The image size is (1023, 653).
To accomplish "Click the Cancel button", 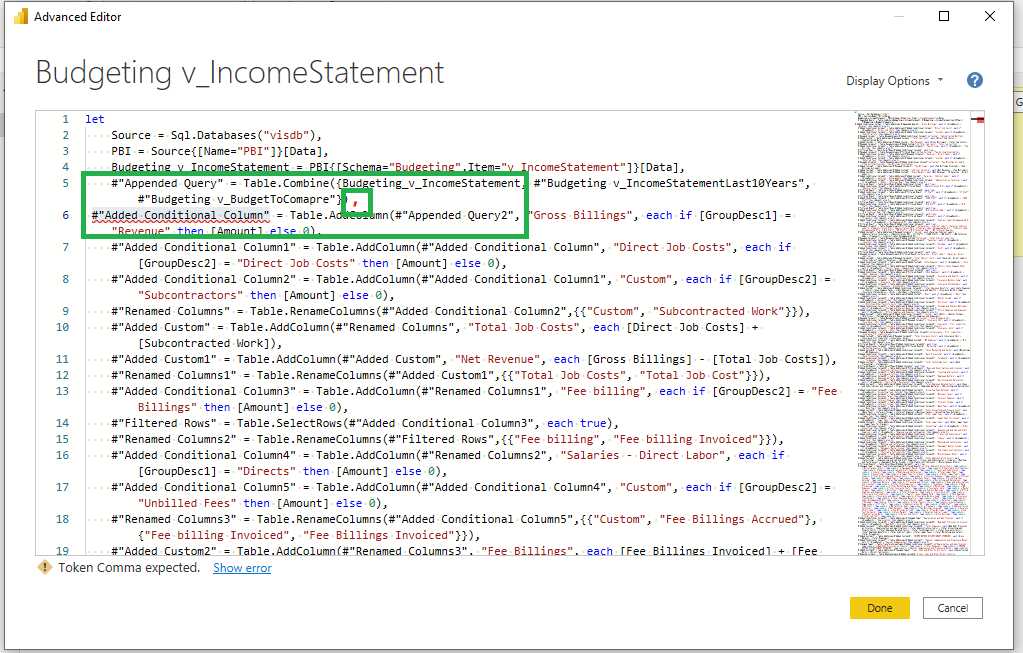I will tap(953, 608).
